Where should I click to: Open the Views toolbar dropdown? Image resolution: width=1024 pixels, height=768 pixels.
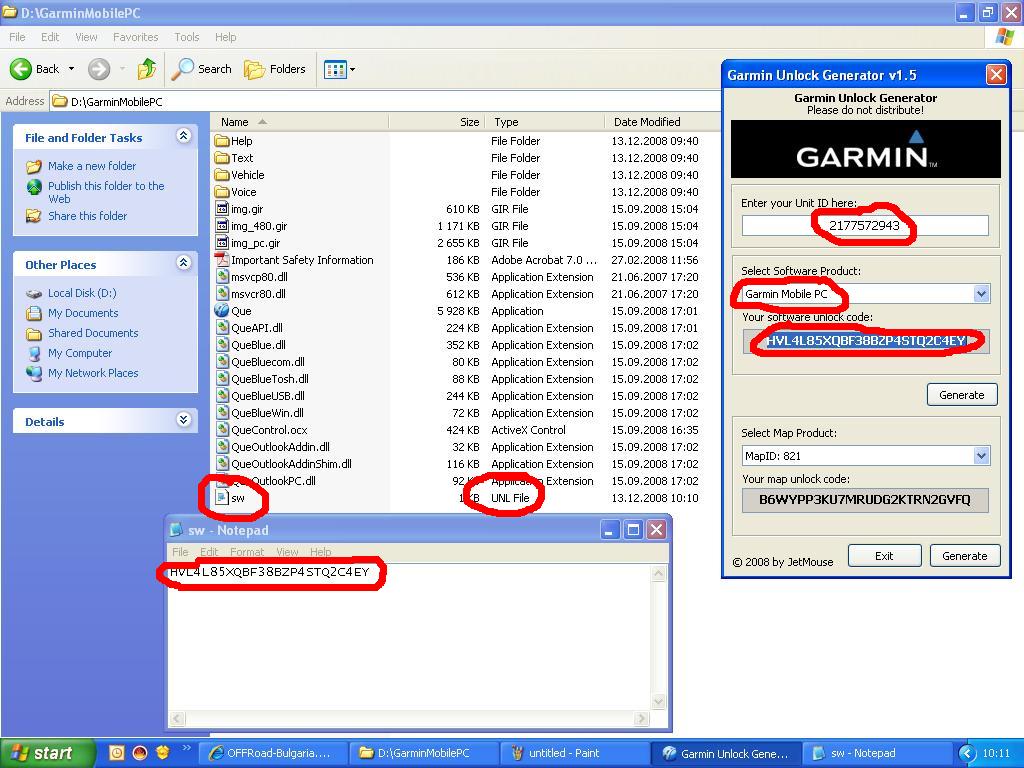[x=339, y=69]
